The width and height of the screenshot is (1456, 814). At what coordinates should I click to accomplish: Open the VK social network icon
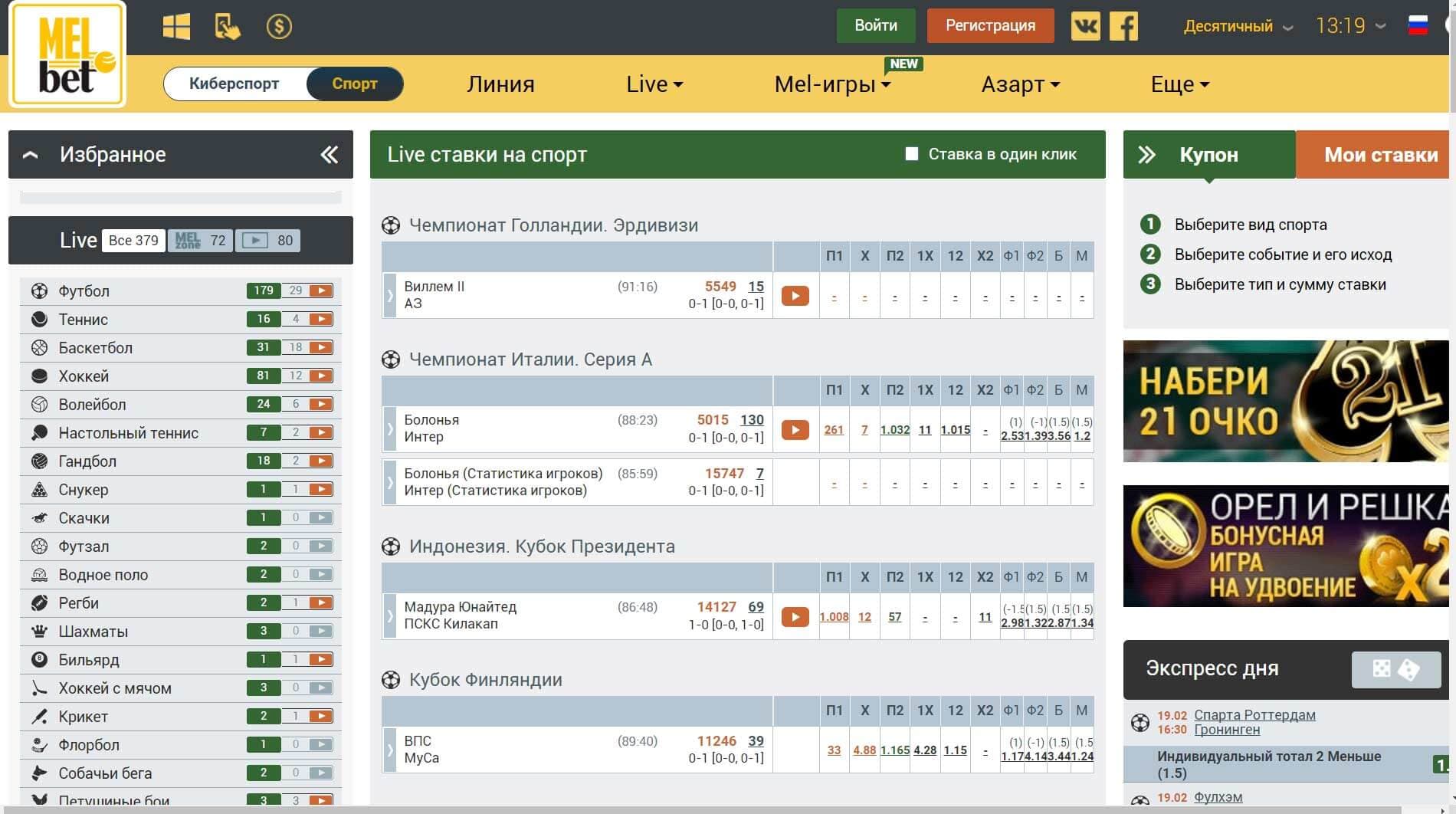click(1086, 26)
